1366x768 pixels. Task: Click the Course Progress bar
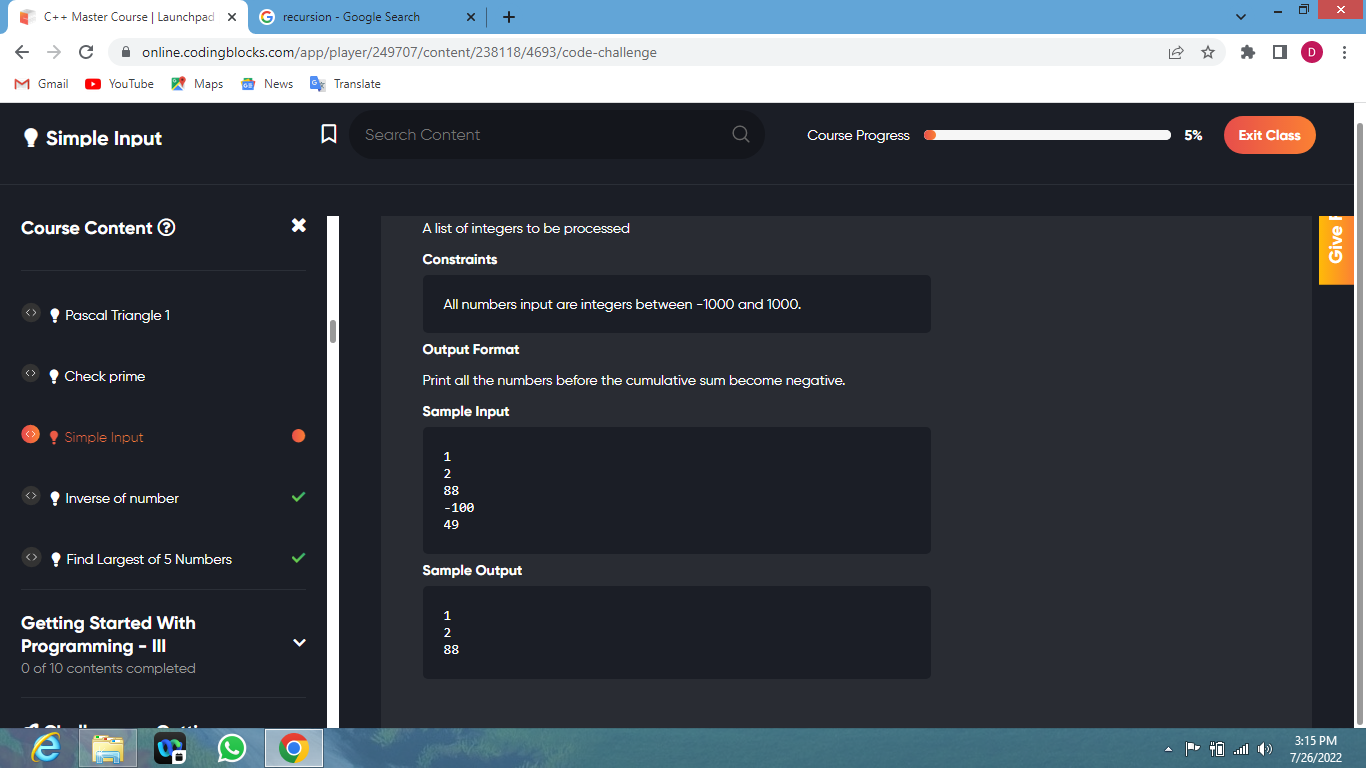tap(1047, 135)
